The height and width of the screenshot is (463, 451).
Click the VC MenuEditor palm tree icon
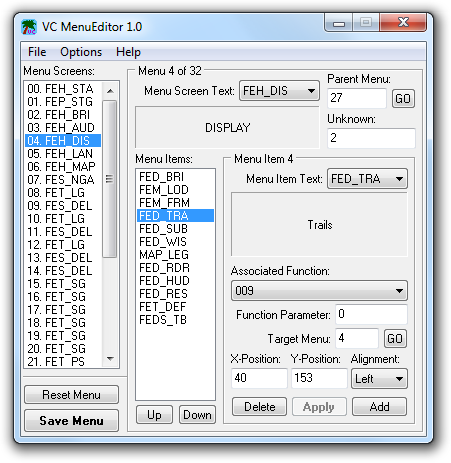(29, 27)
